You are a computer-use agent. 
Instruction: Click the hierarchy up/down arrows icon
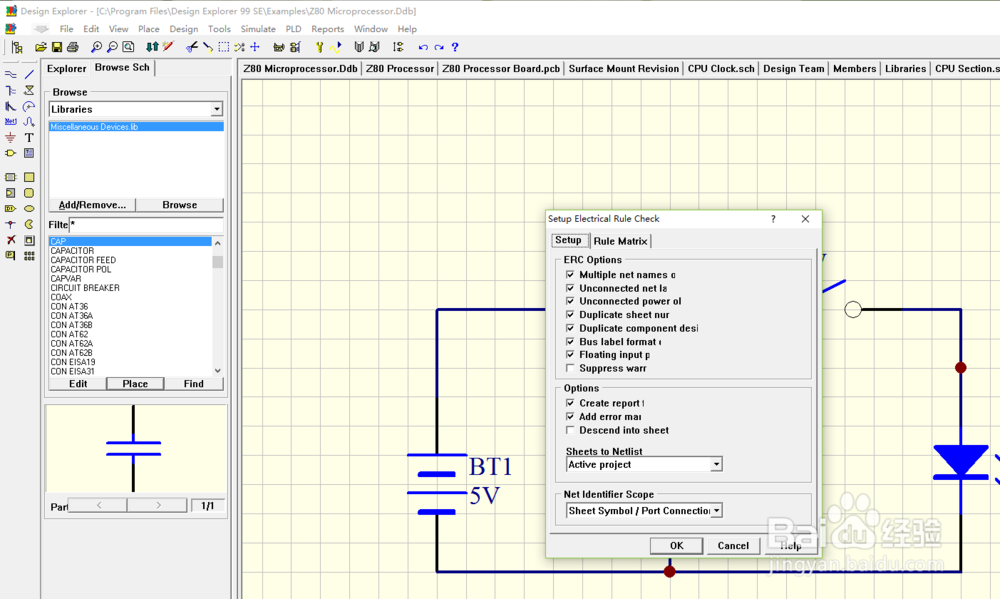(x=152, y=47)
